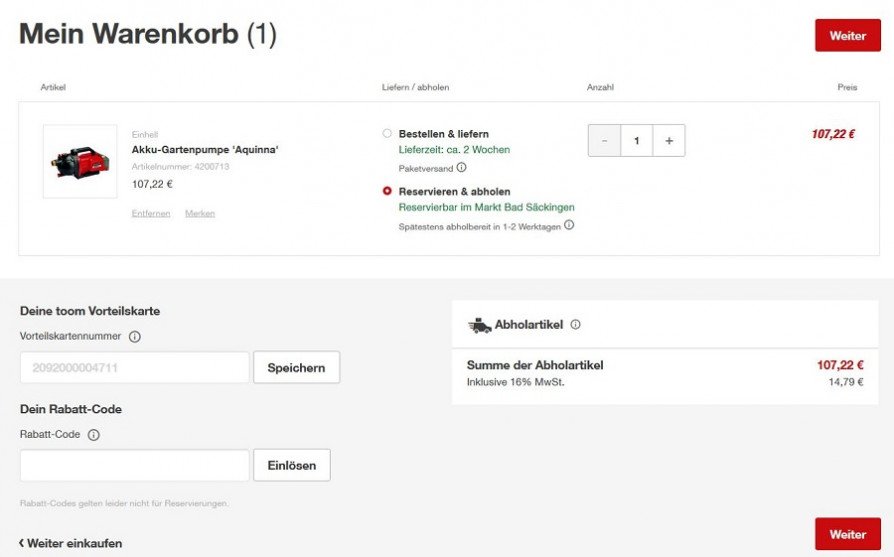The height and width of the screenshot is (557, 894).
Task: Click Entfernen link to remove the item
Action: pos(151,213)
